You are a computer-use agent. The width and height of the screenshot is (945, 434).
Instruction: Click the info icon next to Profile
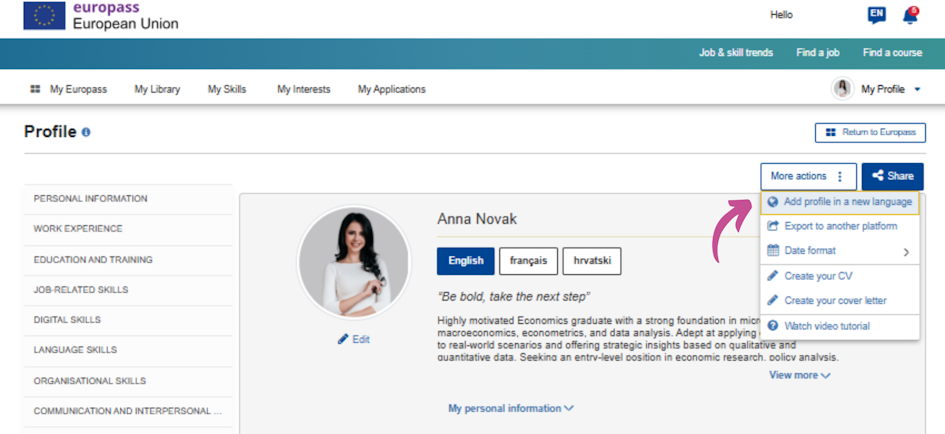click(86, 132)
